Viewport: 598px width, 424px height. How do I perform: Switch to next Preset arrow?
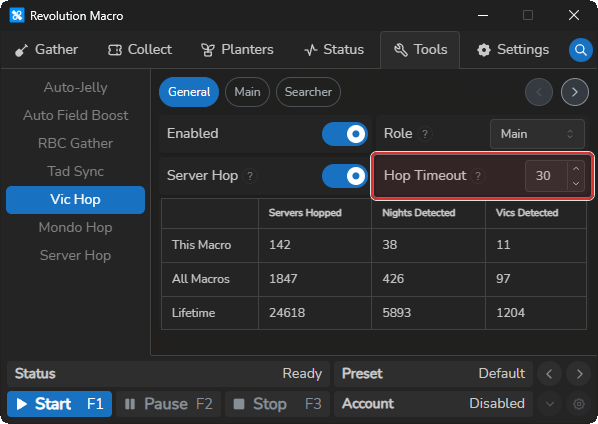click(x=579, y=374)
